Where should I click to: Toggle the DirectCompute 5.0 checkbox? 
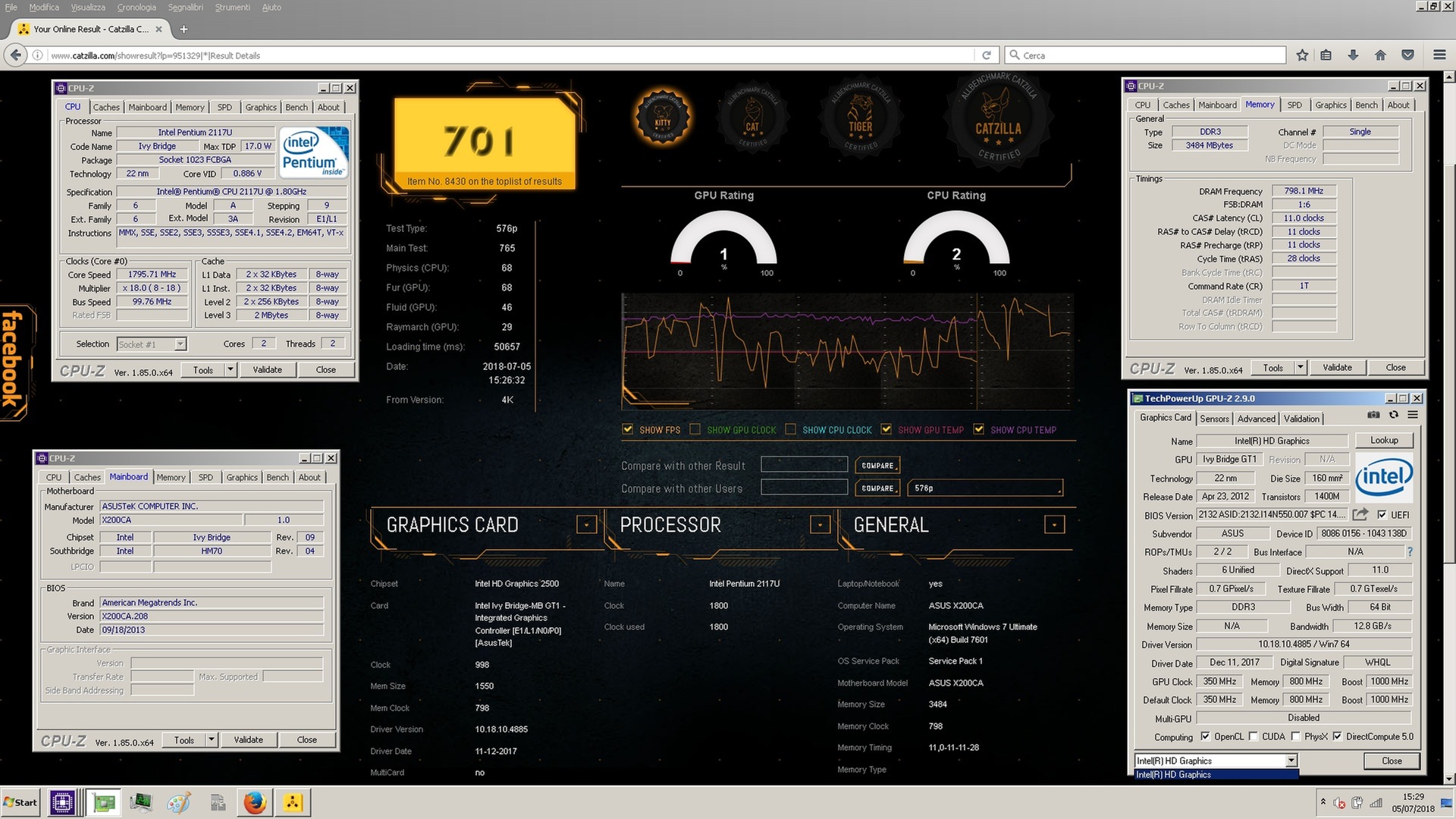1337,736
